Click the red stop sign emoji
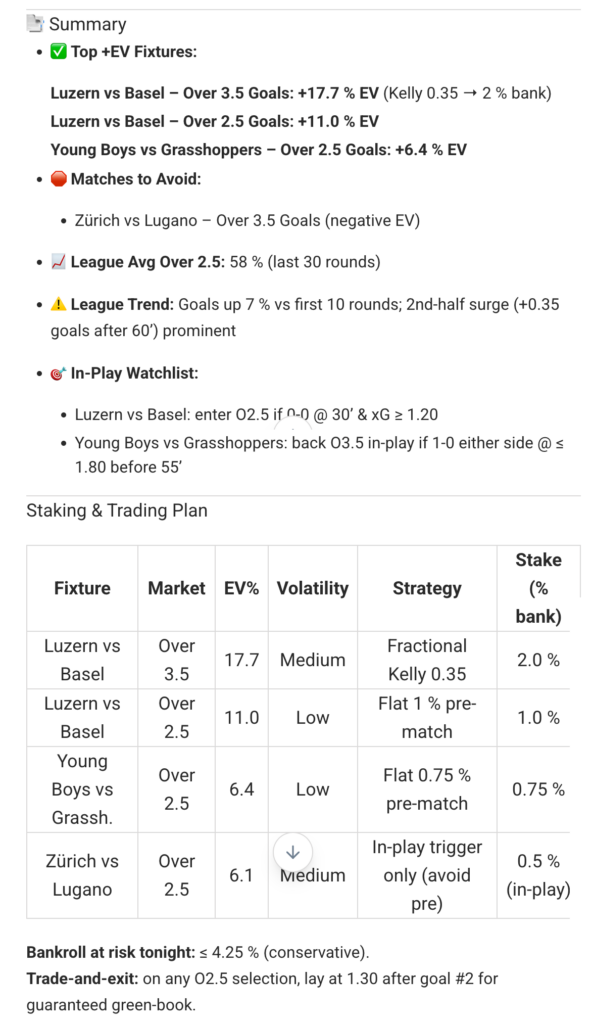Screen dimensions: 593x1024 pyautogui.click(x=59, y=178)
